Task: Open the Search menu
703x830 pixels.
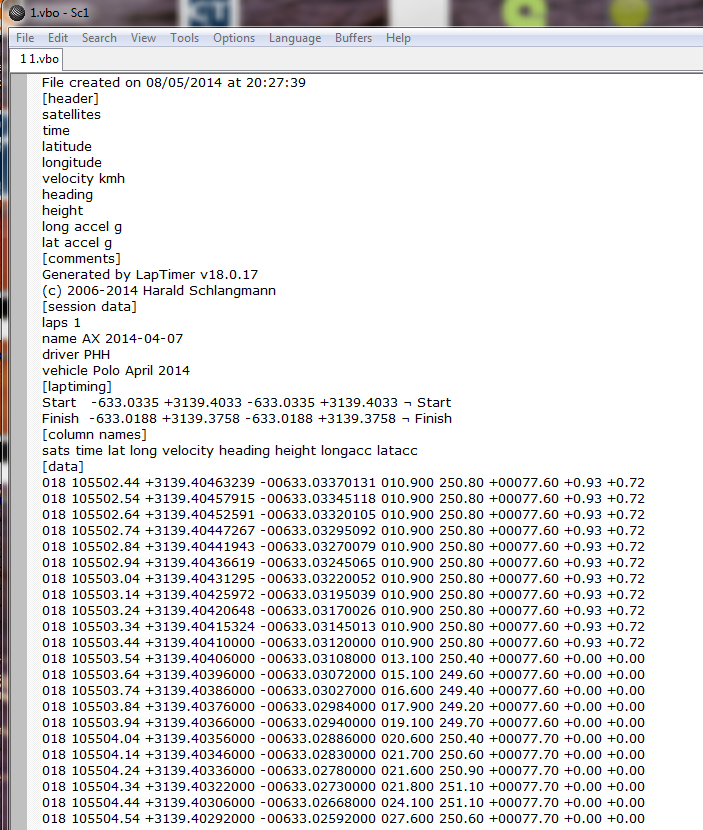Action: pos(99,38)
